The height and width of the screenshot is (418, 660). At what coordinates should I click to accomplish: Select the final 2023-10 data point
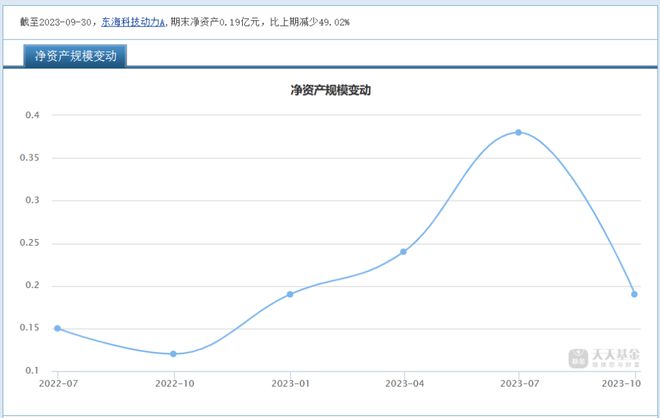634,294
